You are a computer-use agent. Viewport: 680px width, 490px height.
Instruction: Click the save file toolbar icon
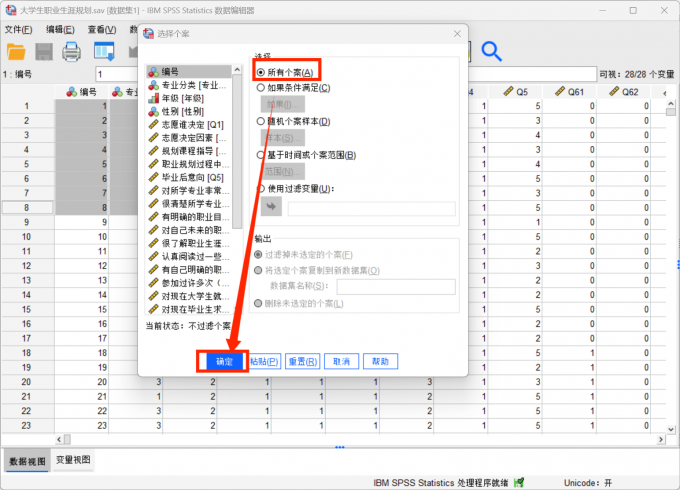point(44,52)
